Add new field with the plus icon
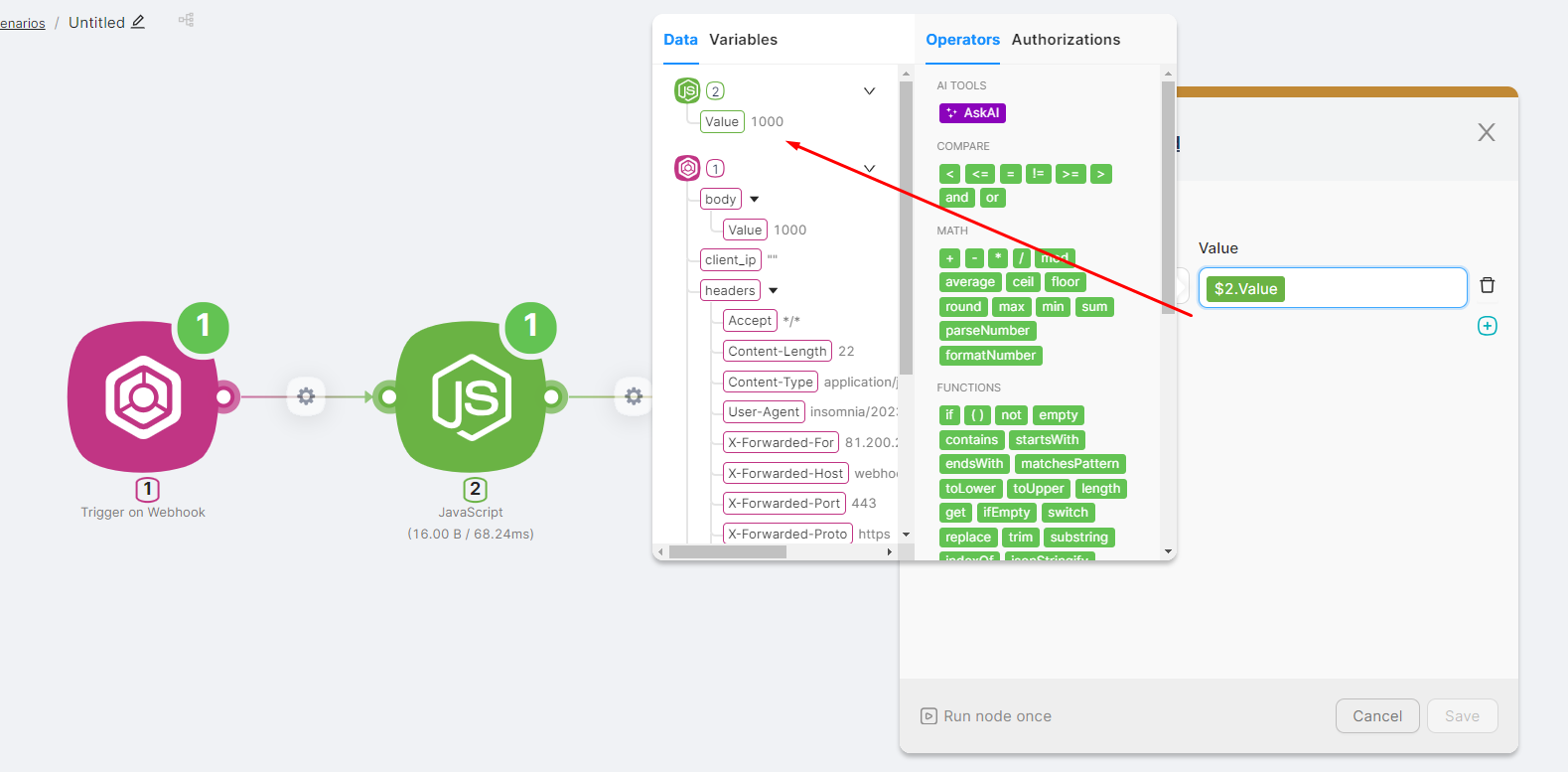 (x=1487, y=326)
